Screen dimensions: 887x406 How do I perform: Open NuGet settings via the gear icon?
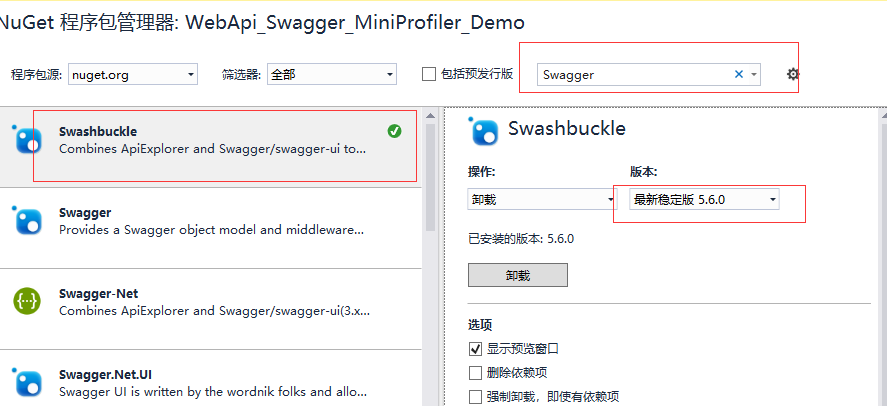pyautogui.click(x=793, y=74)
